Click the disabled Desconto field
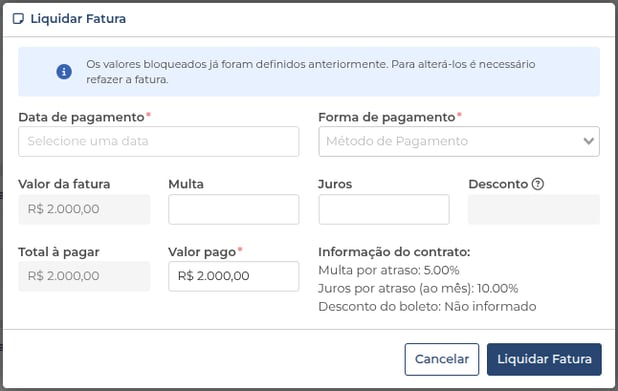The image size is (618, 391). coord(534,209)
